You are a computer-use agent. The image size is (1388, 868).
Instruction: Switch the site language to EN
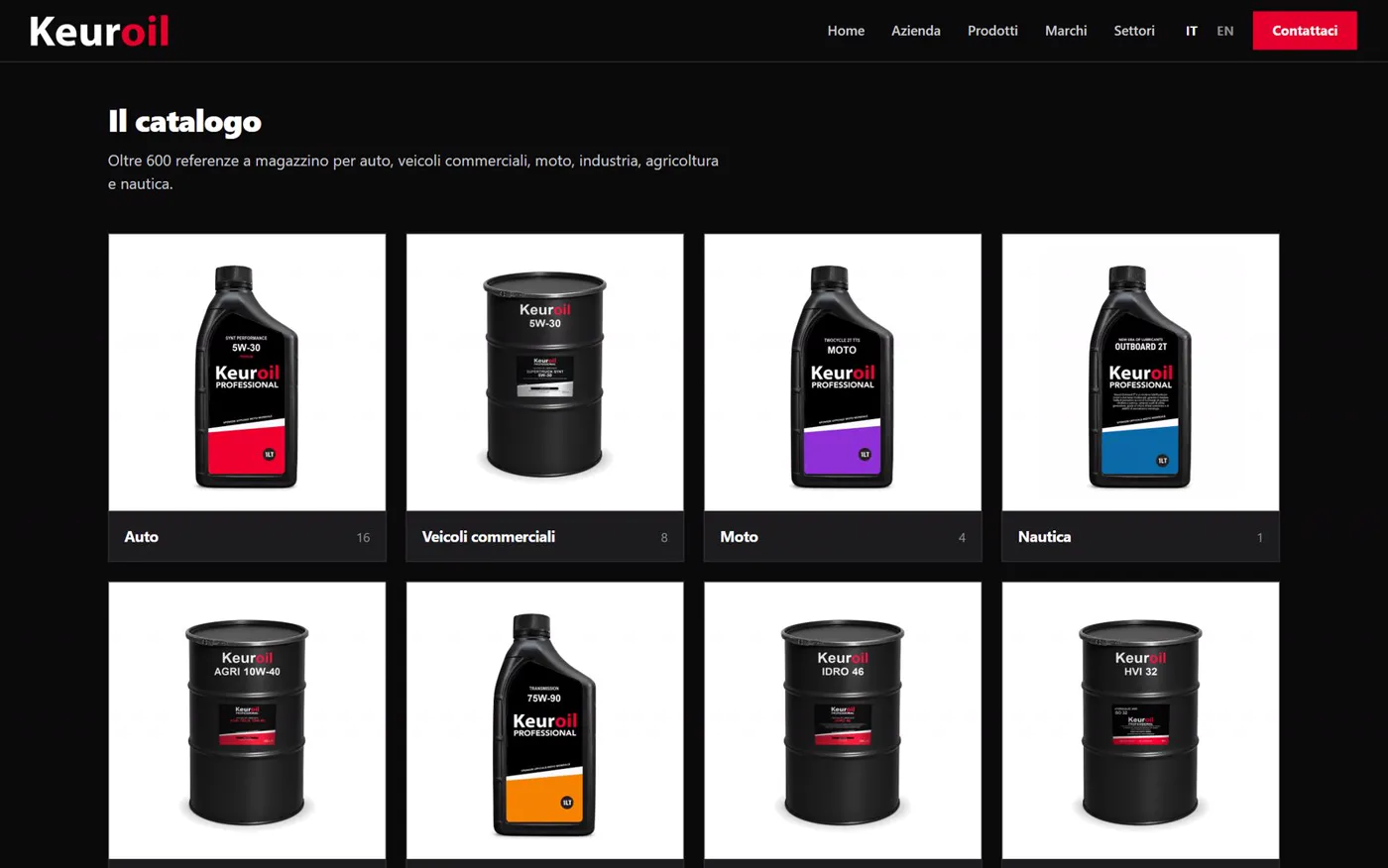1225,31
